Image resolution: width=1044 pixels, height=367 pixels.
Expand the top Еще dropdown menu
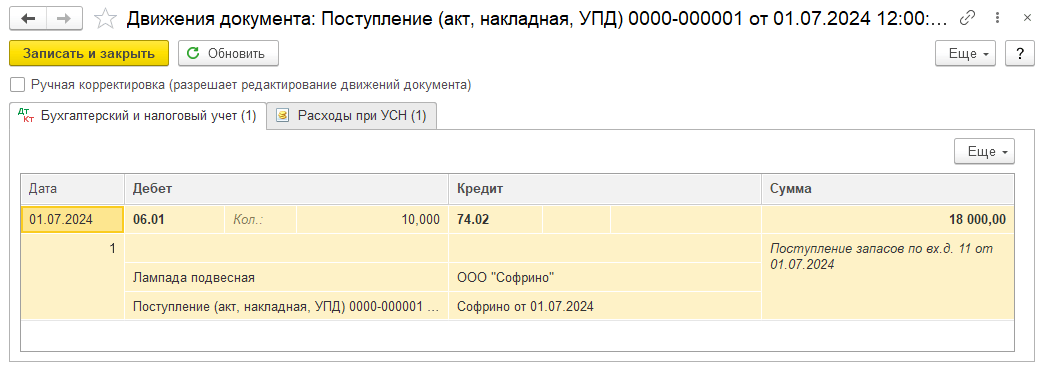coord(965,54)
